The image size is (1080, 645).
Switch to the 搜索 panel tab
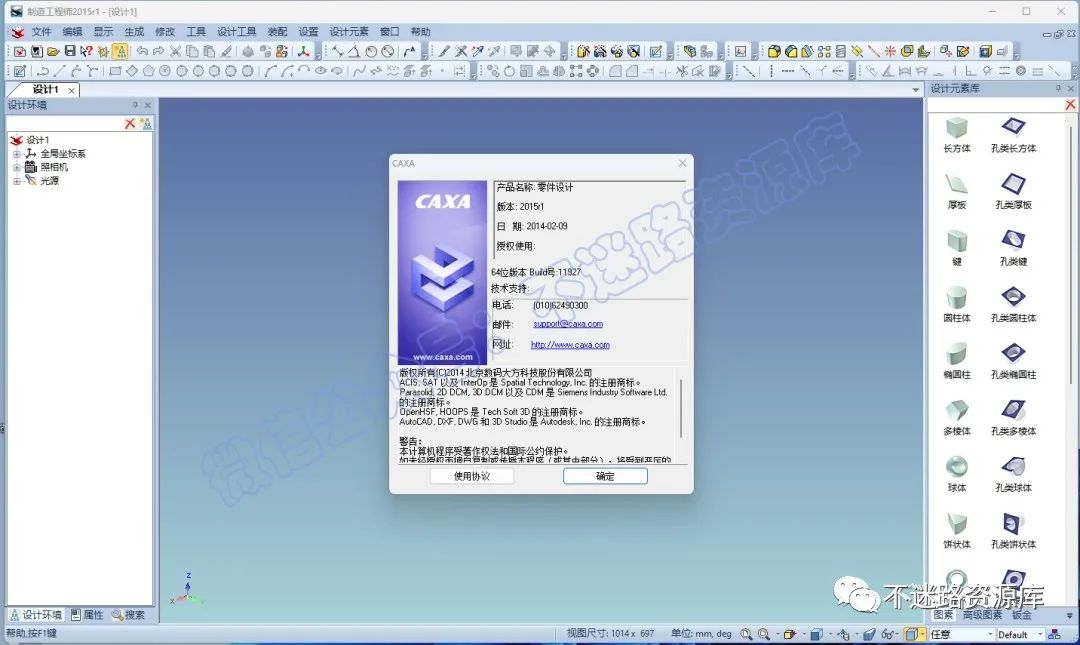click(129, 615)
